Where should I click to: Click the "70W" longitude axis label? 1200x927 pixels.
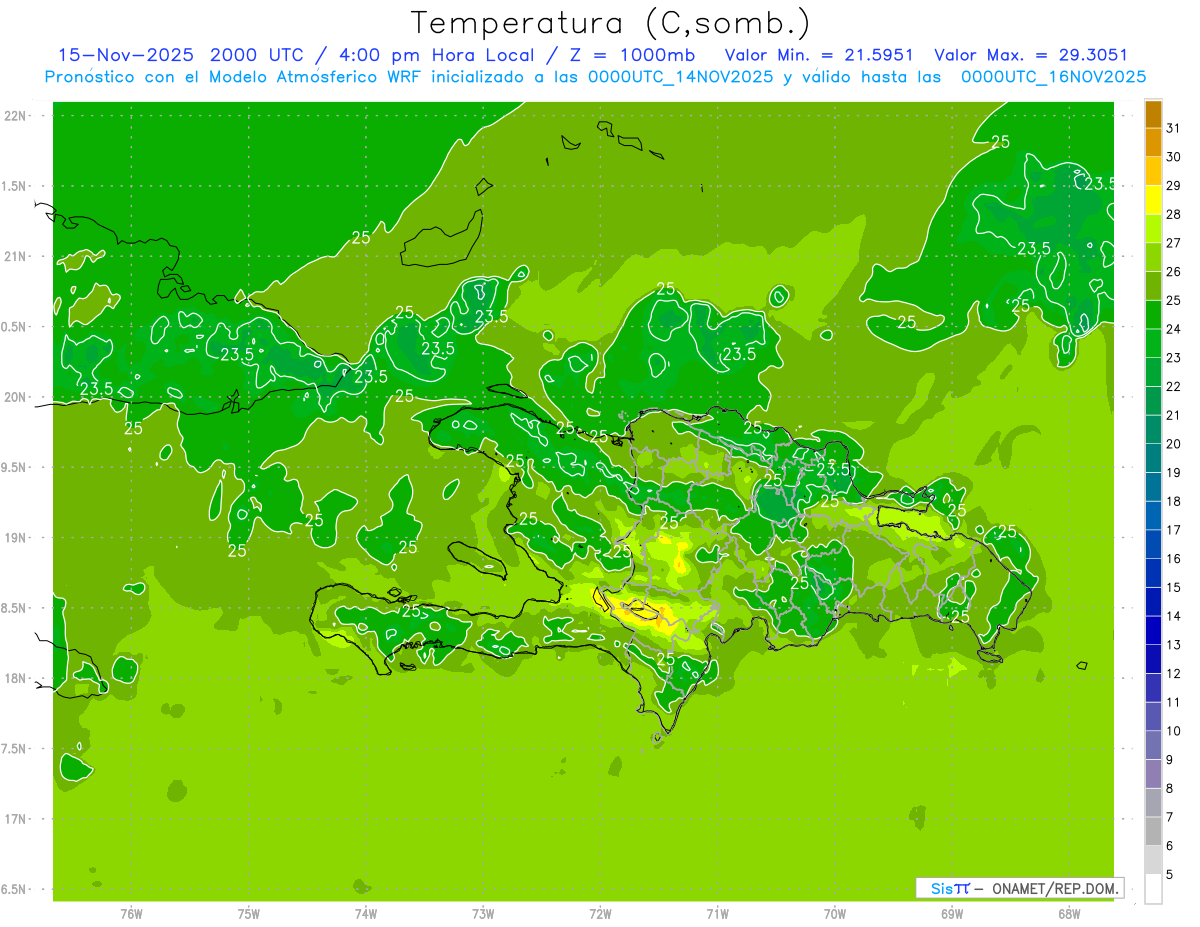(x=835, y=914)
